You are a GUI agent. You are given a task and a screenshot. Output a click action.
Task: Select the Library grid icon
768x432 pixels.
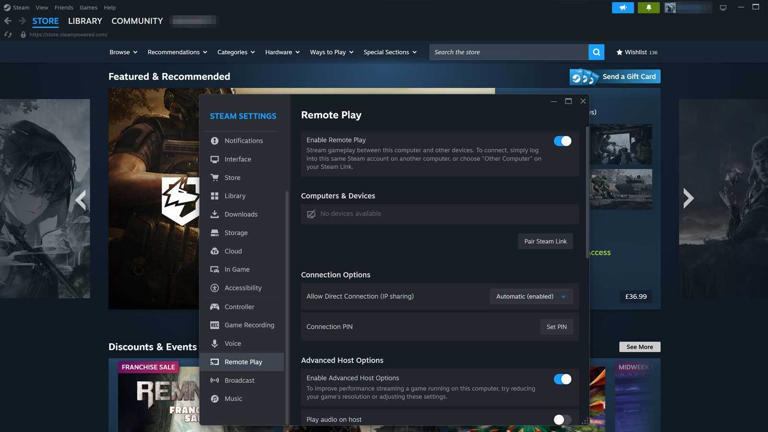click(x=215, y=196)
